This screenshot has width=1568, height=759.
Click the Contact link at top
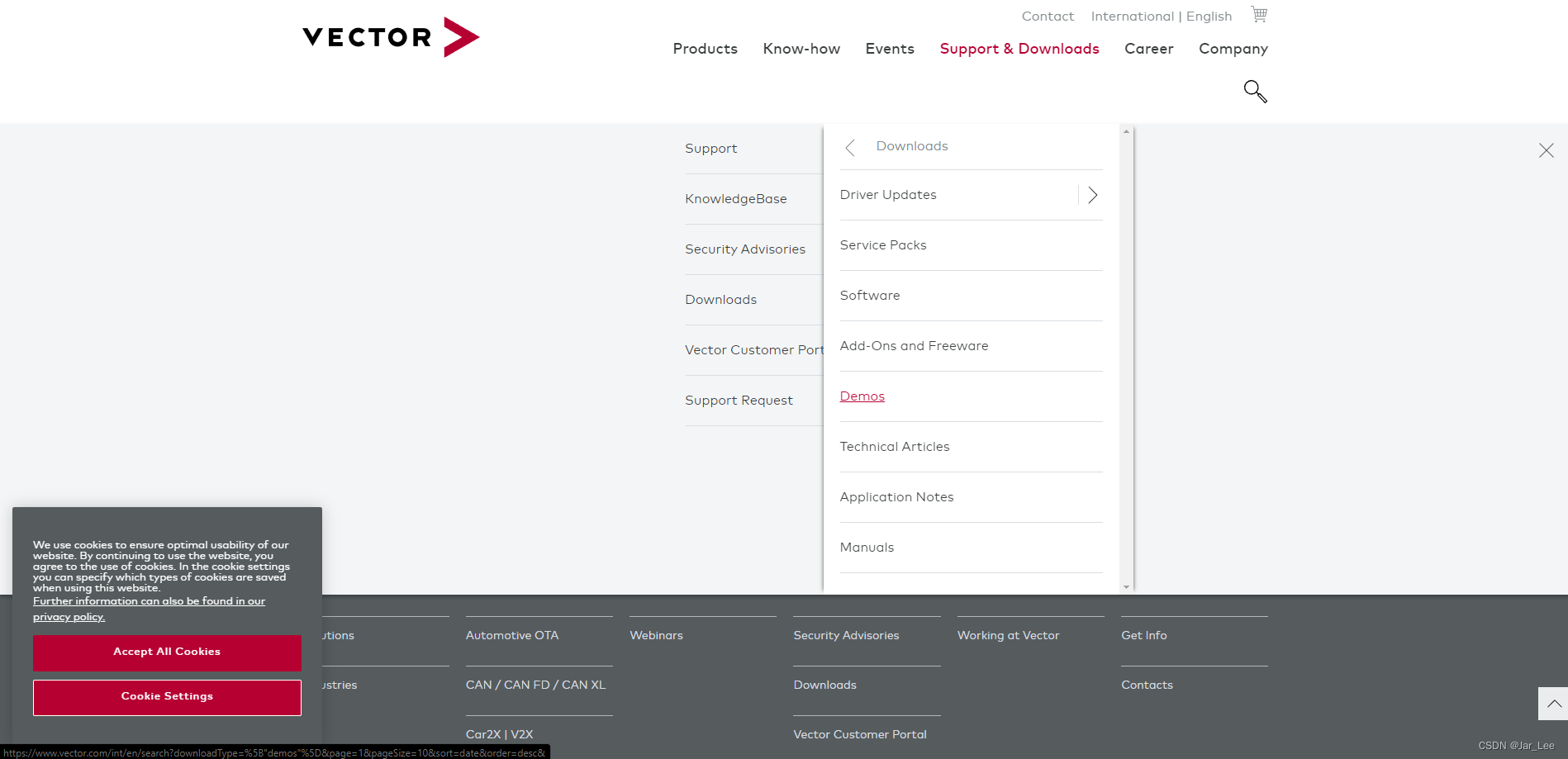[1048, 17]
